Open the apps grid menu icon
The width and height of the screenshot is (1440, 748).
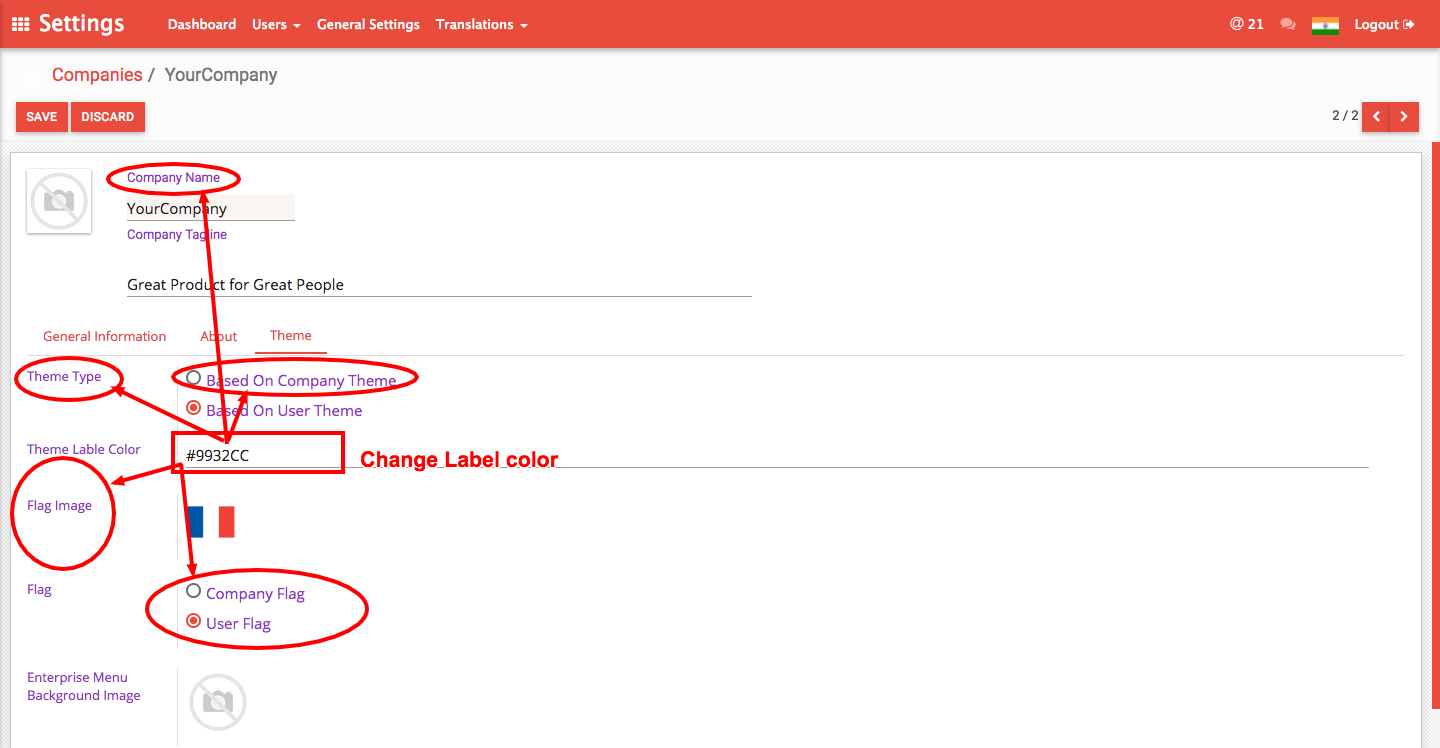point(20,24)
